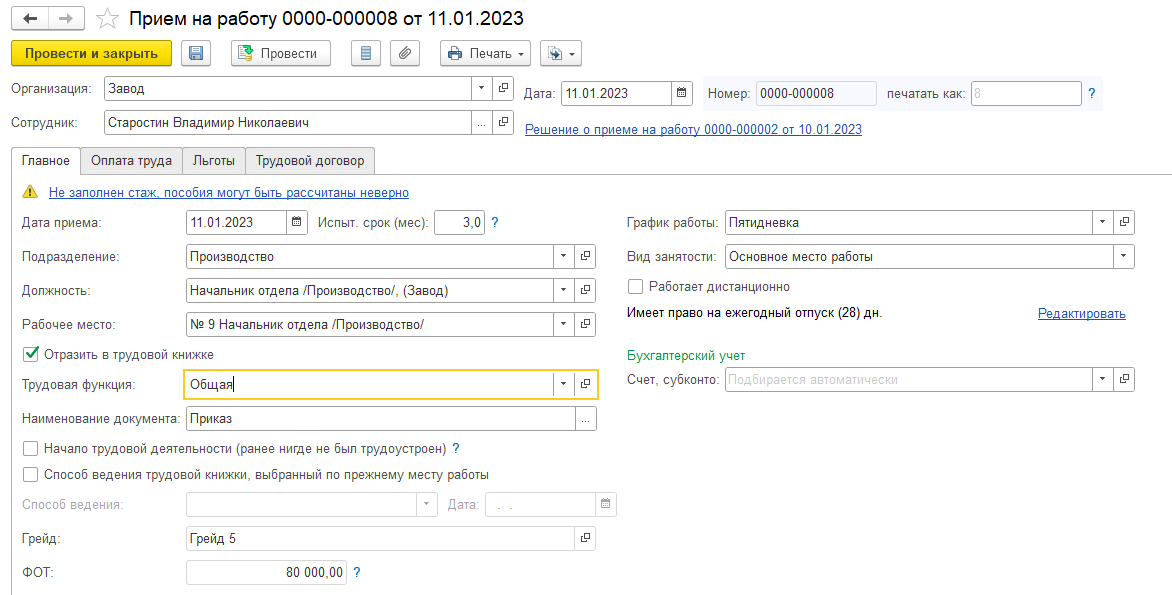
Task: Open the Трудовой договор tab
Action: pos(310,161)
